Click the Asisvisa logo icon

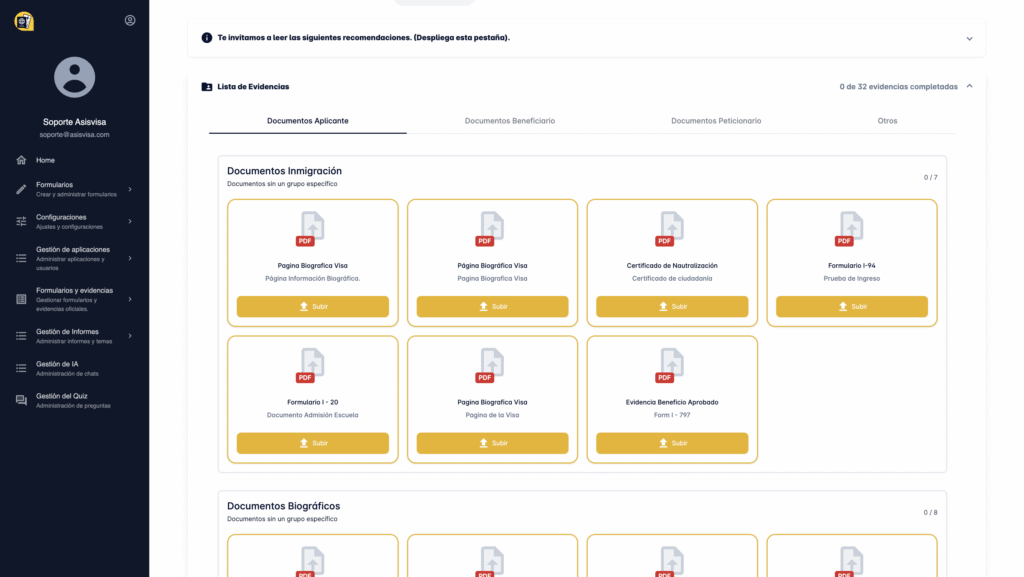pos(24,21)
